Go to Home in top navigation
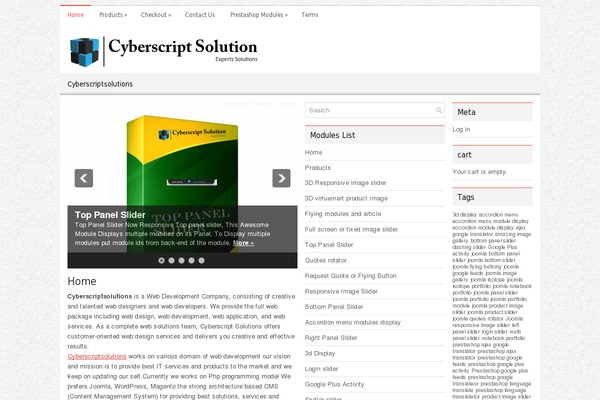This screenshot has height=400, width=600. pos(75,15)
